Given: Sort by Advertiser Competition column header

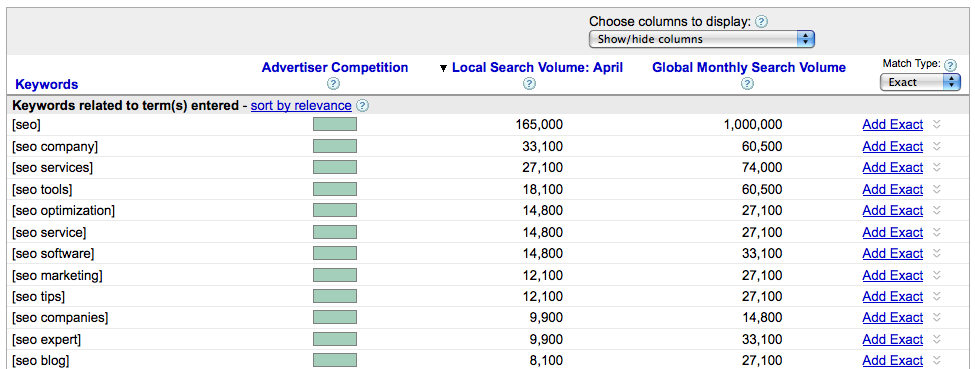Looking at the screenshot, I should click(x=335, y=67).
